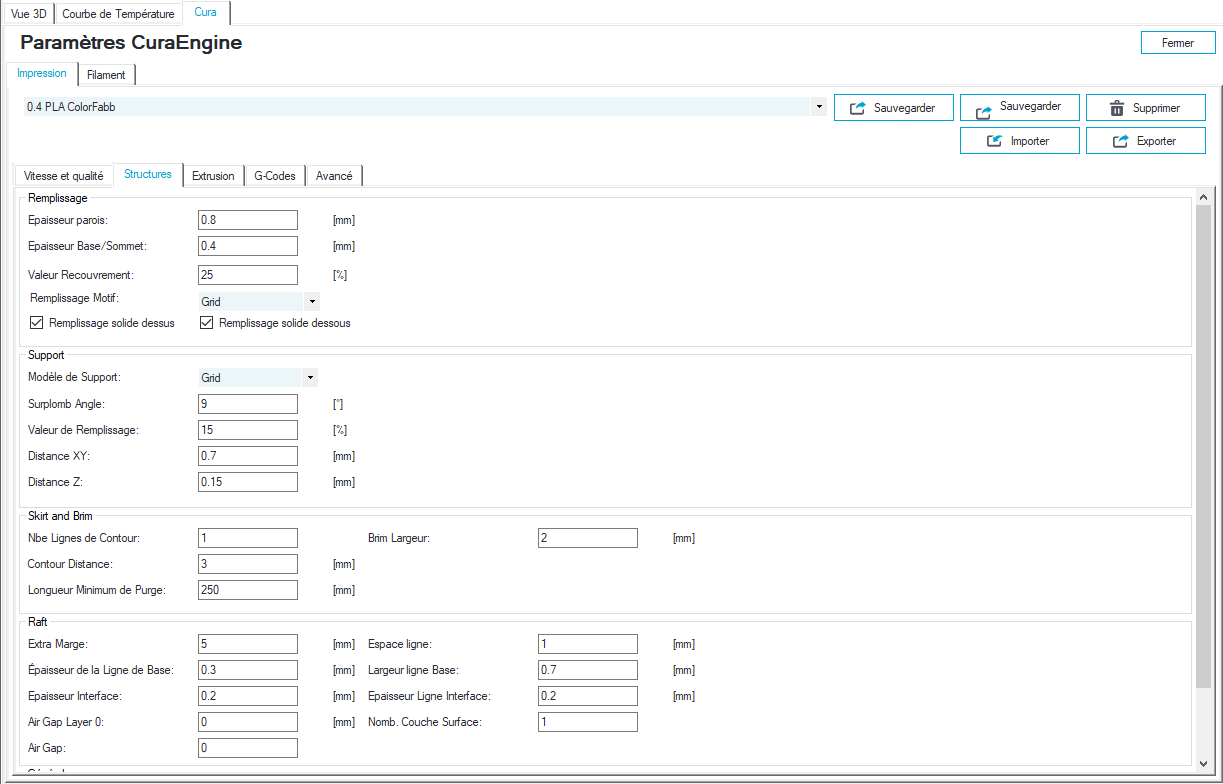Click Sauvegarder beside the profile dropdown
The image size is (1223, 784).
click(x=894, y=108)
